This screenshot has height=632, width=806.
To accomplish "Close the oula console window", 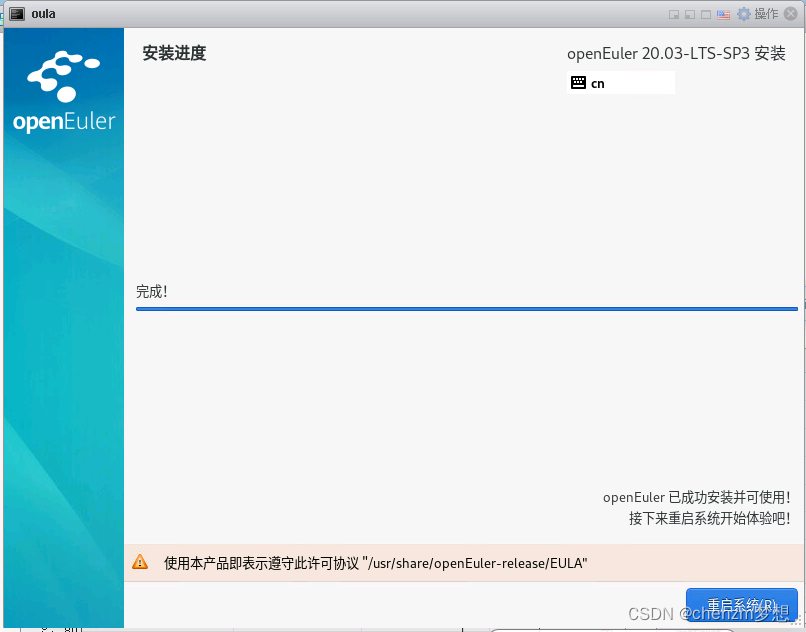I will (791, 14).
